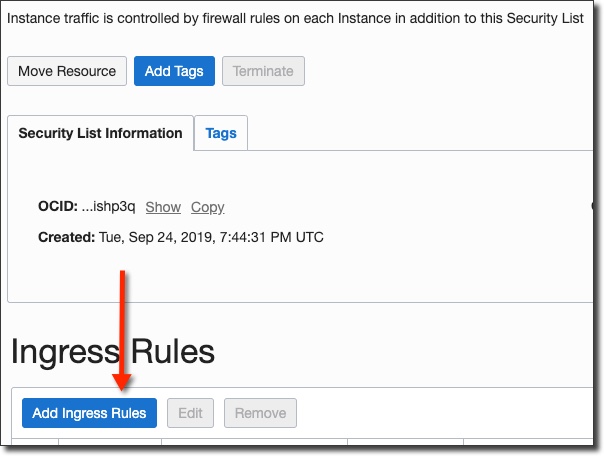Click the greyed-out Terminate button
This screenshot has height=456, width=604.
point(264,71)
